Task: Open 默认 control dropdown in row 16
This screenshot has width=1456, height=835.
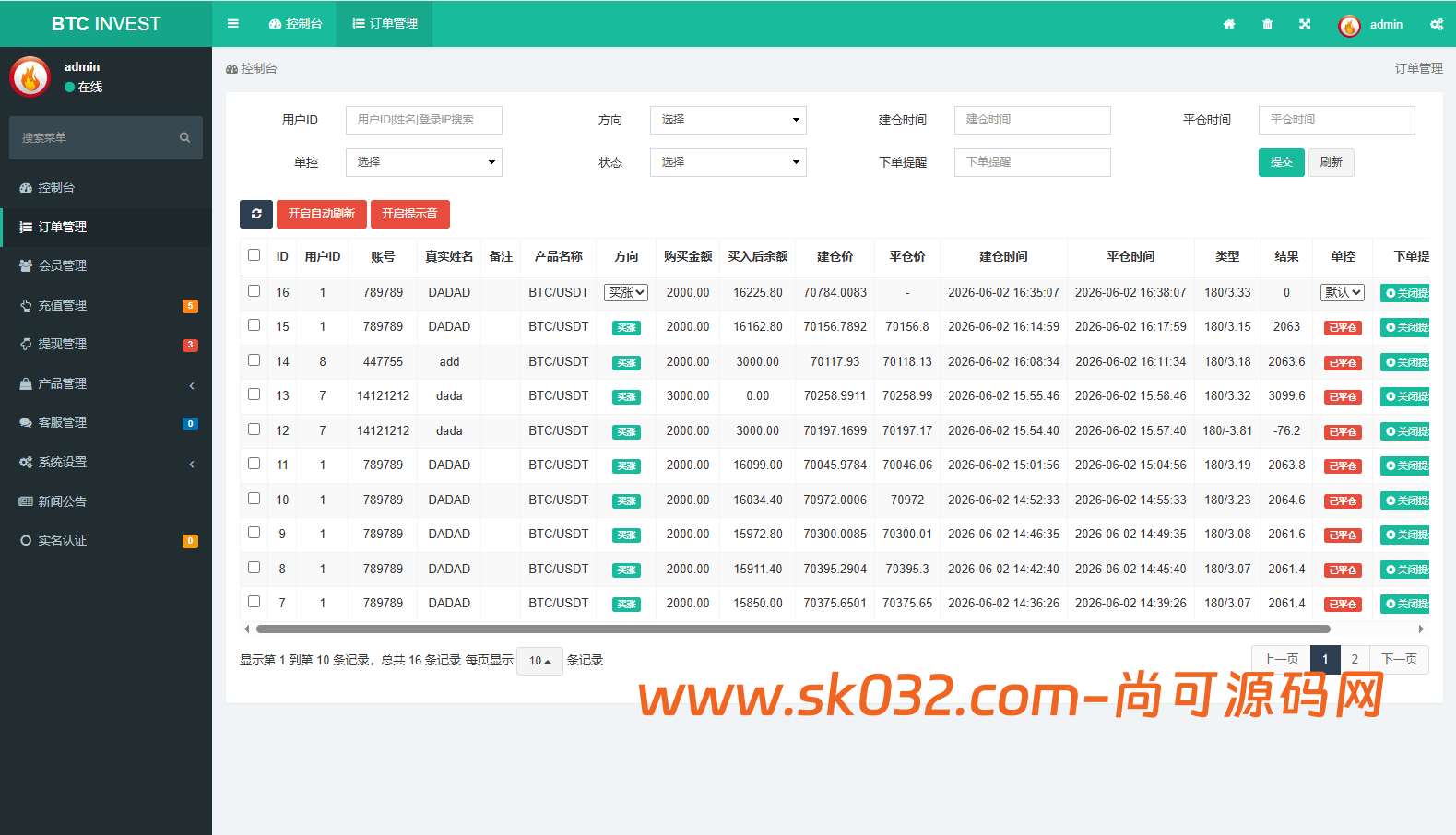Action: pos(1343,292)
